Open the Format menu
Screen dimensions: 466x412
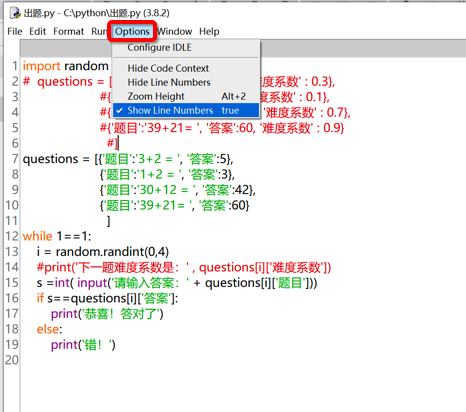(68, 31)
